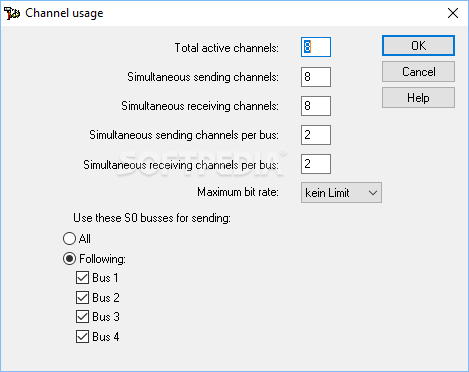
Task: Confirm settings with the OK button
Action: coord(418,46)
